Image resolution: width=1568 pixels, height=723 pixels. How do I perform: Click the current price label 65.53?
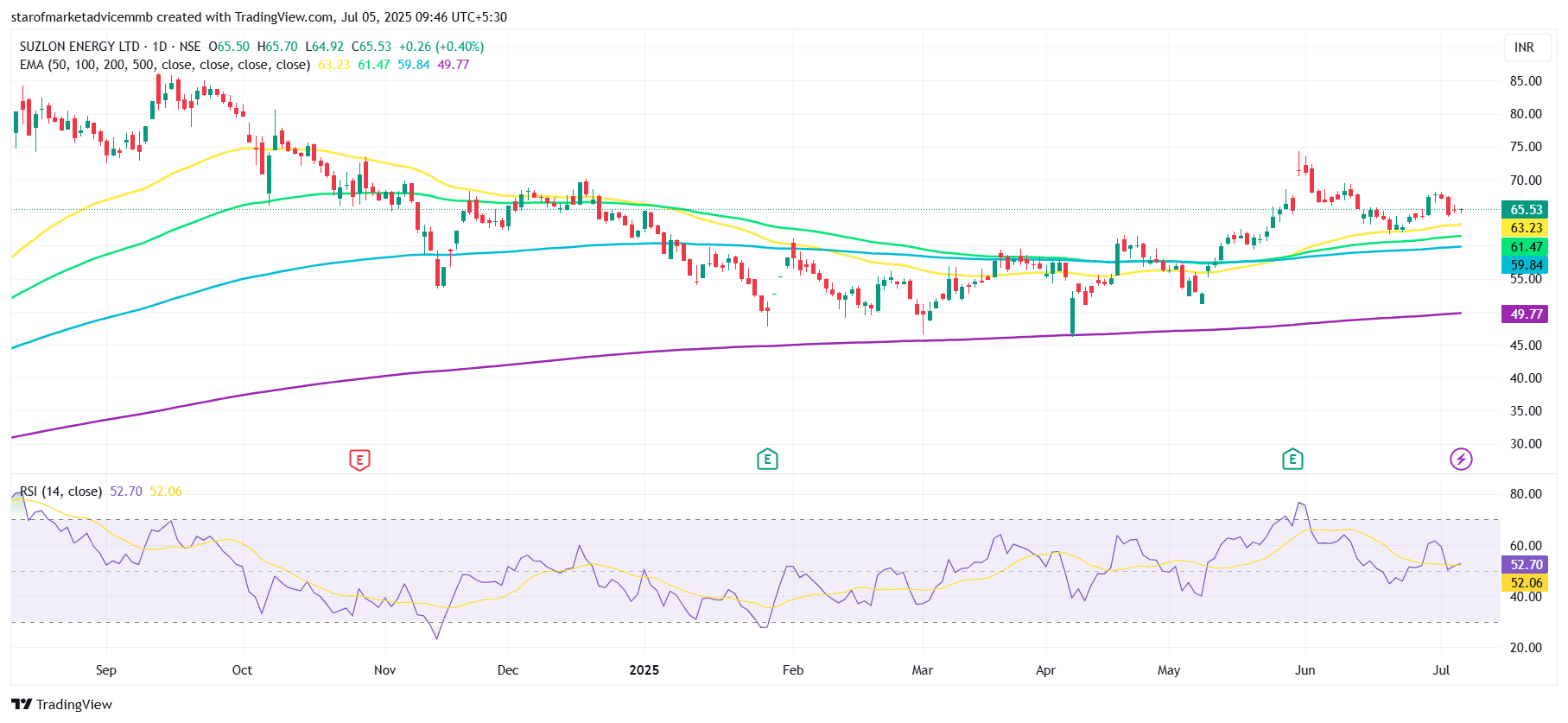(x=1525, y=210)
